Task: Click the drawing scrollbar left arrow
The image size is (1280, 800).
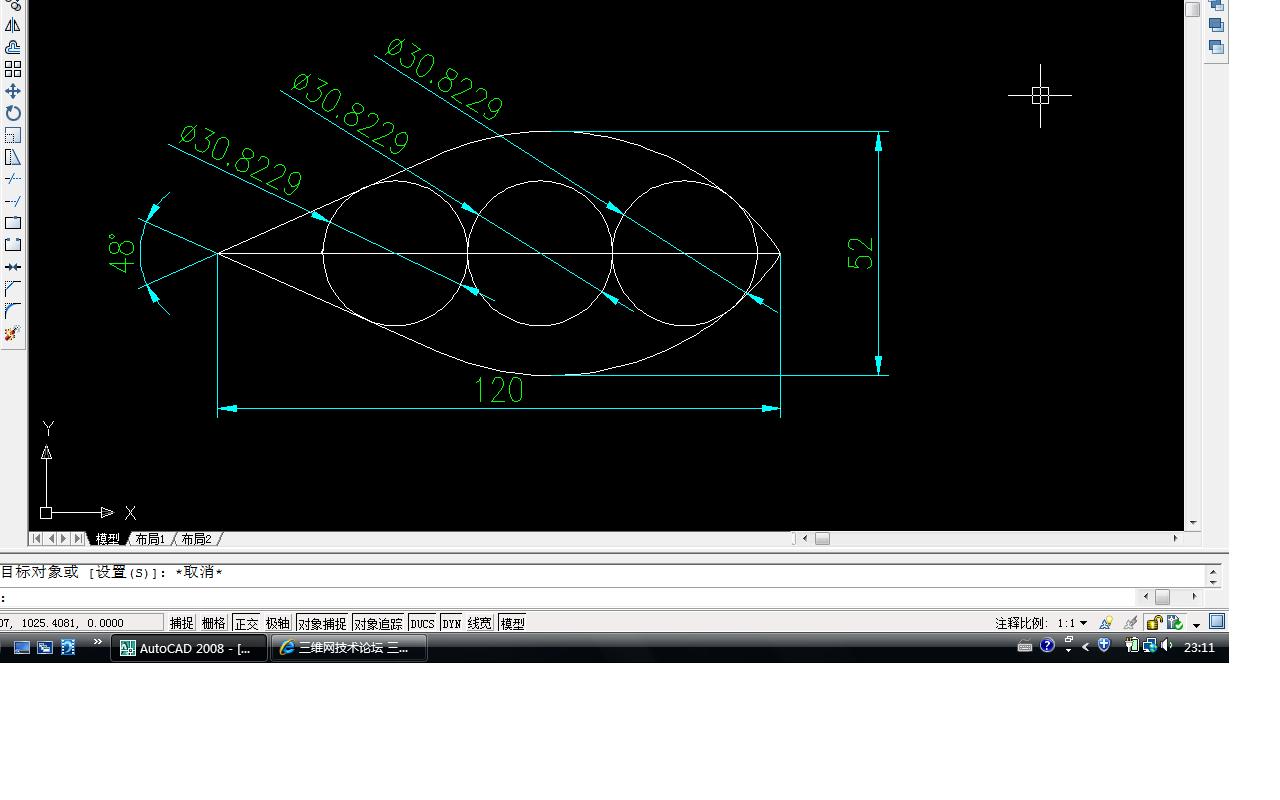Action: click(x=805, y=538)
